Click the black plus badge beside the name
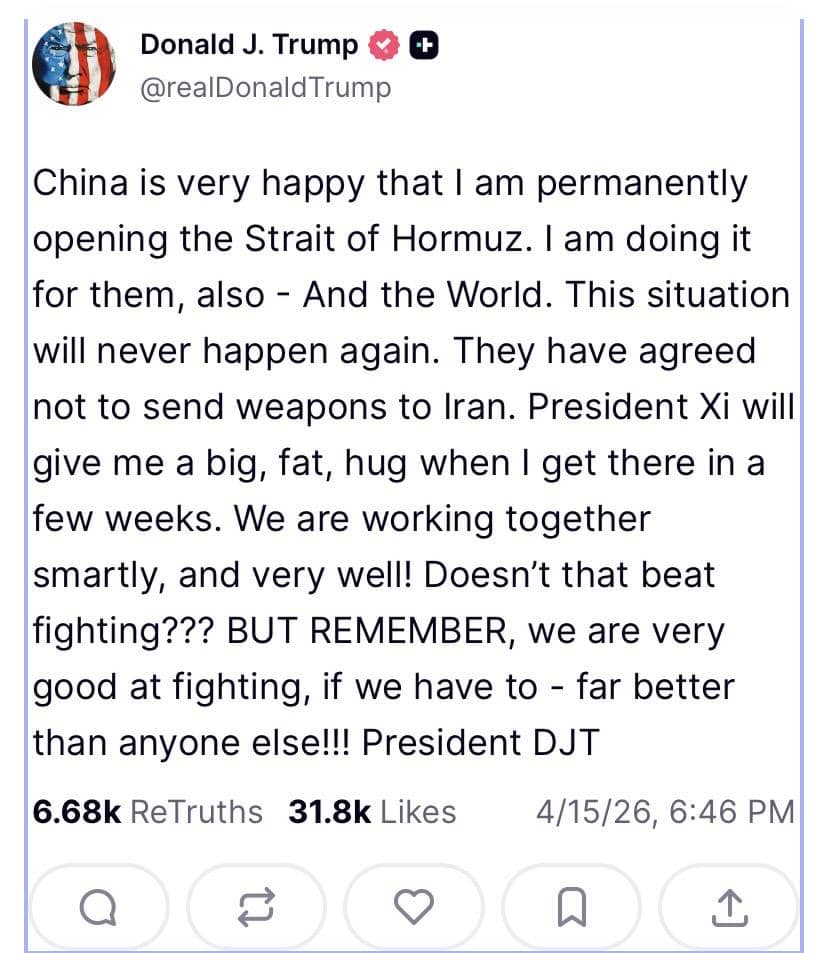Image resolution: width=828 pixels, height=953 pixels. tap(422, 45)
